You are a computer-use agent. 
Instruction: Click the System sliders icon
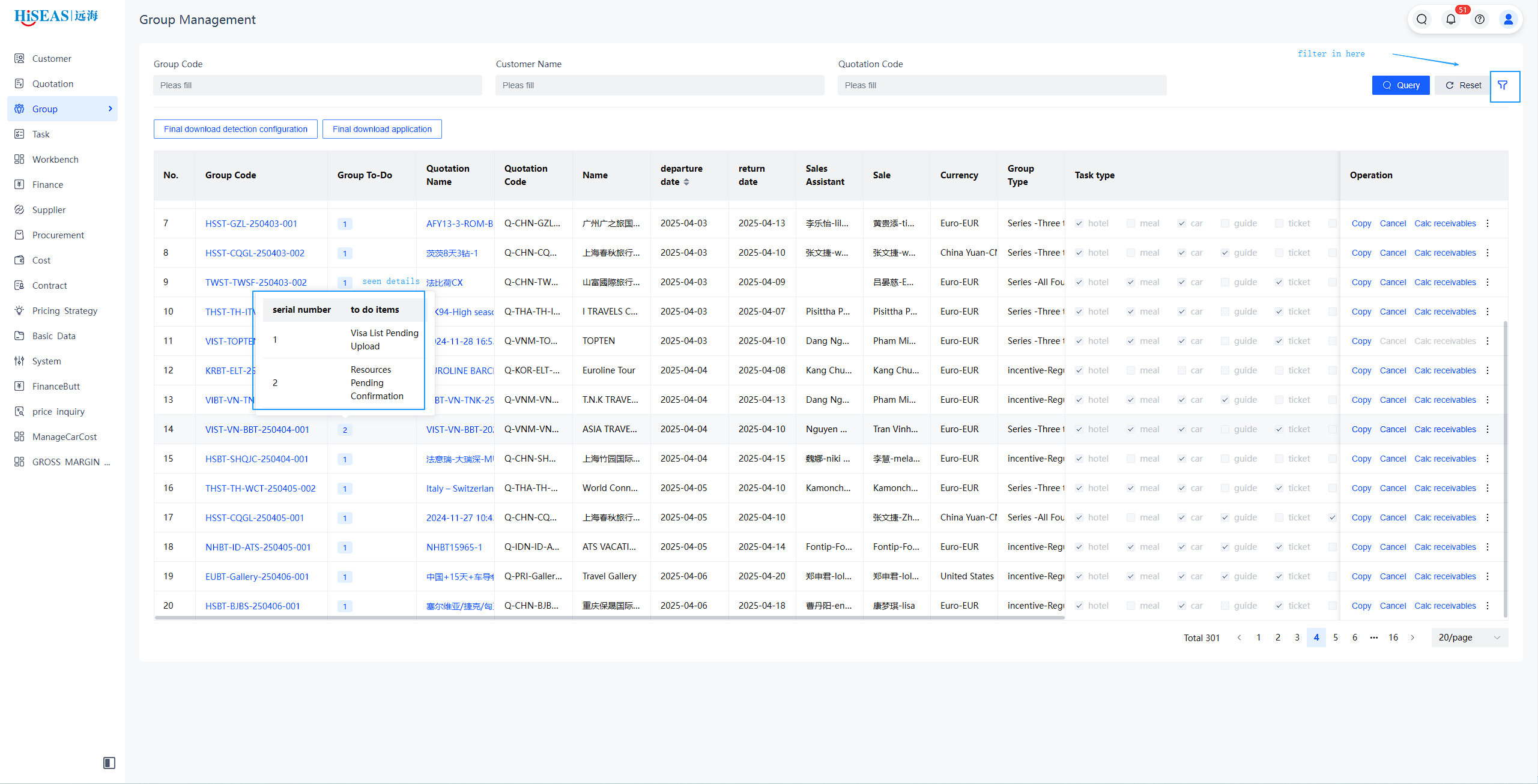click(x=19, y=361)
